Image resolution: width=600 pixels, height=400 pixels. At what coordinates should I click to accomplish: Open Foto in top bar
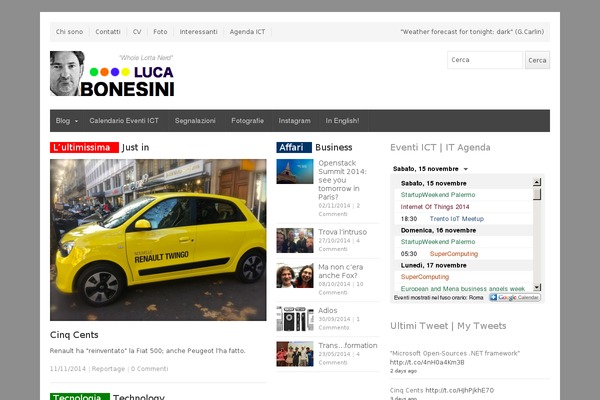(x=160, y=32)
